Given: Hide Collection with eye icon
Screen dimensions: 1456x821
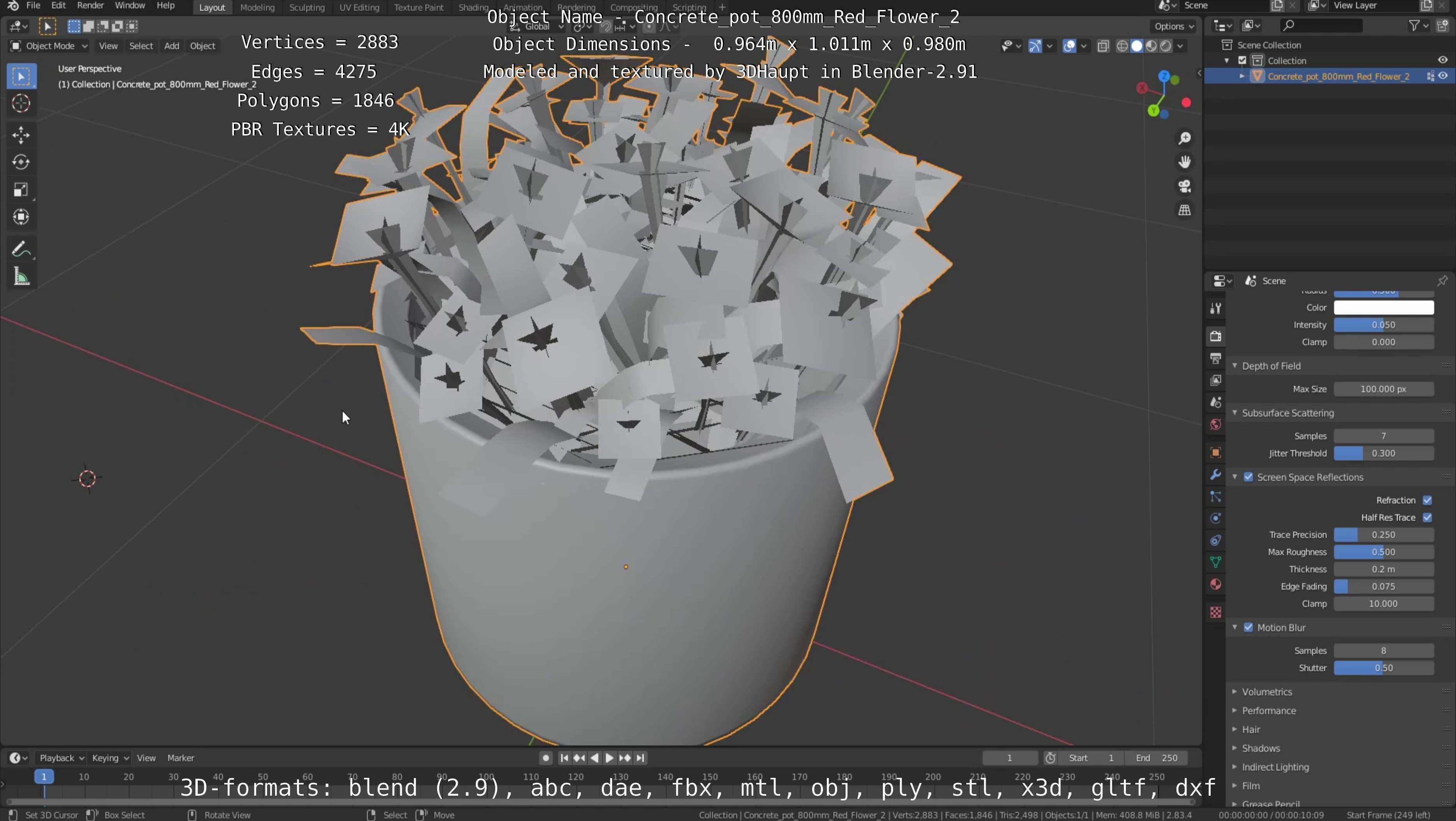Looking at the screenshot, I should (1443, 60).
